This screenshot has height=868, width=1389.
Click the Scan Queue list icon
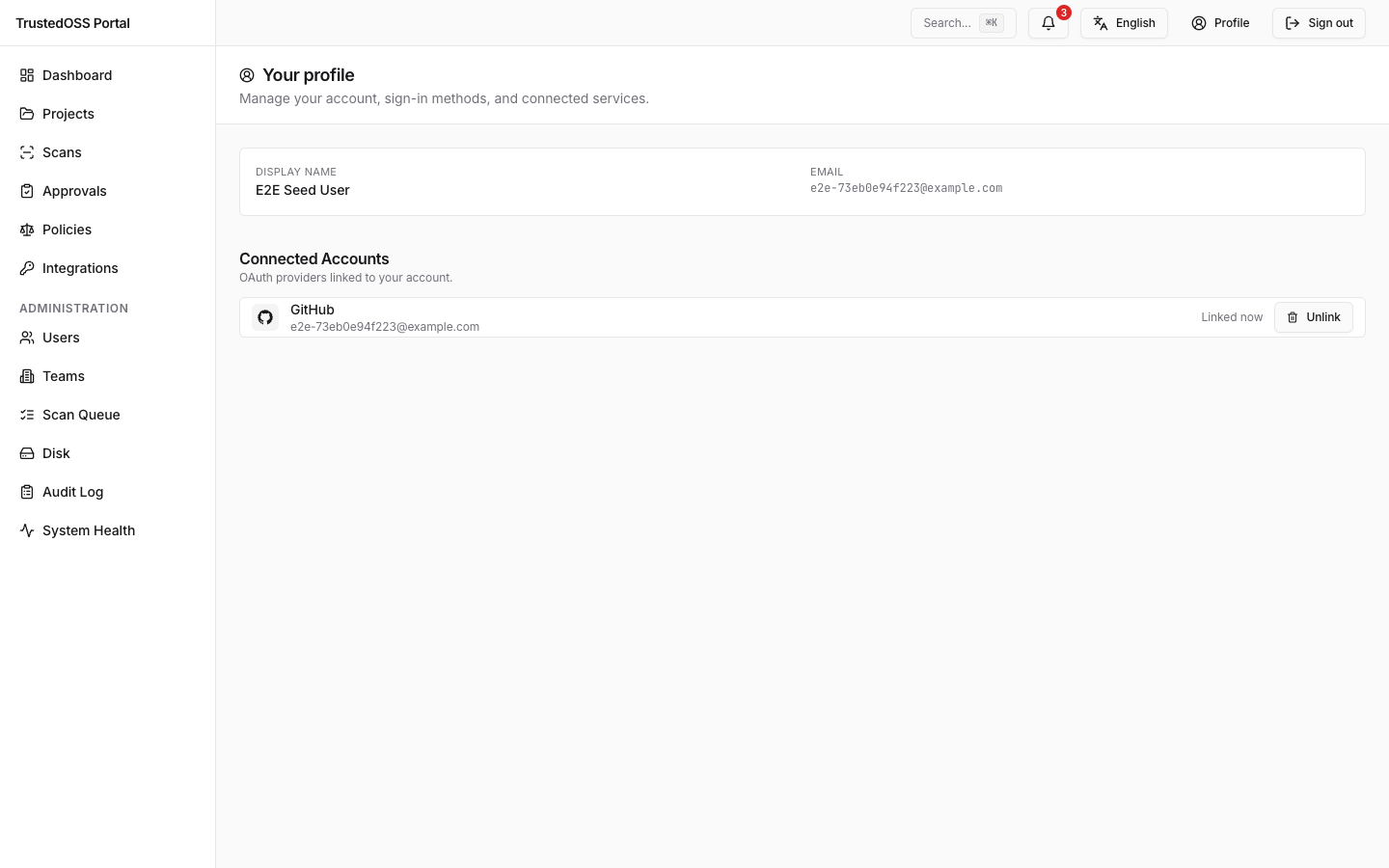point(27,415)
